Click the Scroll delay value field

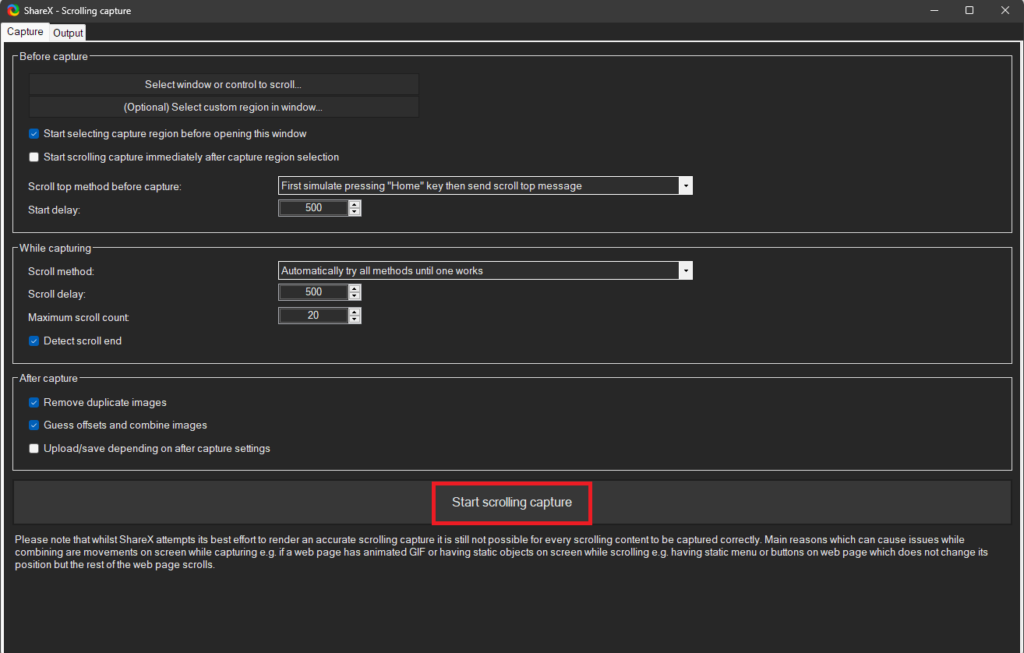point(313,292)
